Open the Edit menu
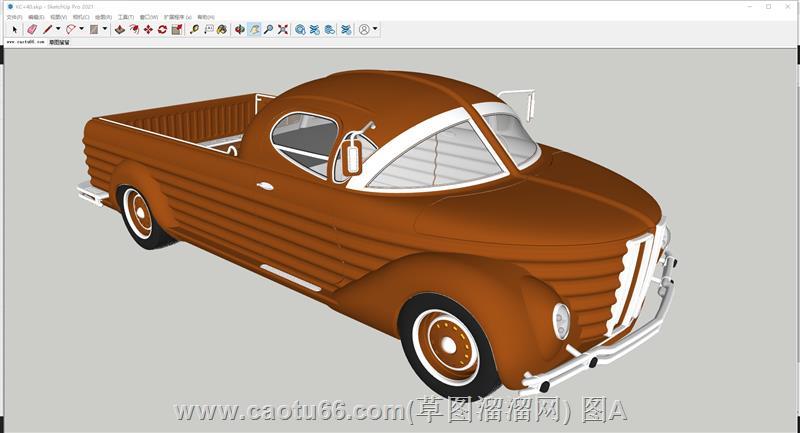Viewport: 800px width, 433px height. (36, 17)
